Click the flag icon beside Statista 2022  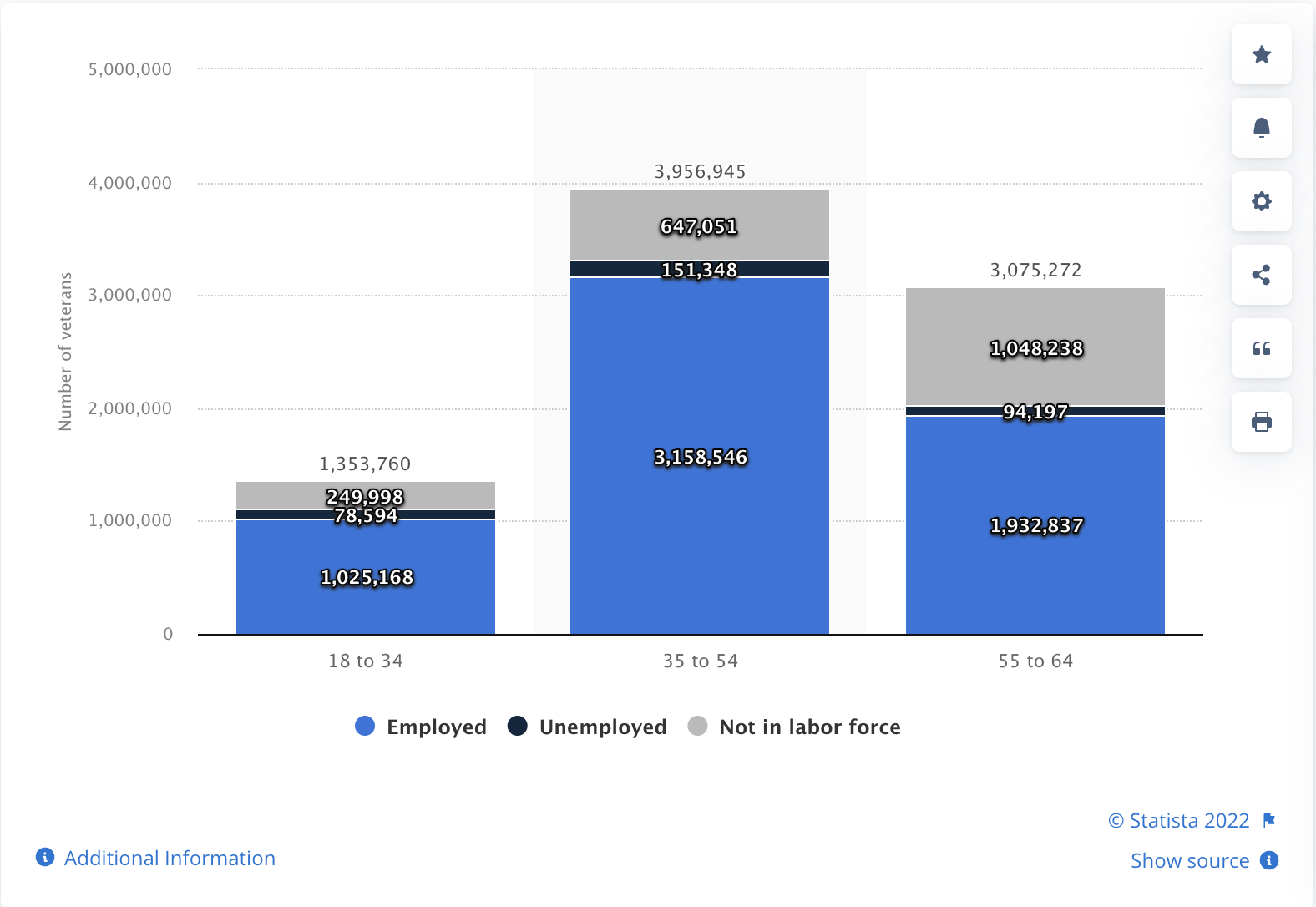click(x=1269, y=820)
